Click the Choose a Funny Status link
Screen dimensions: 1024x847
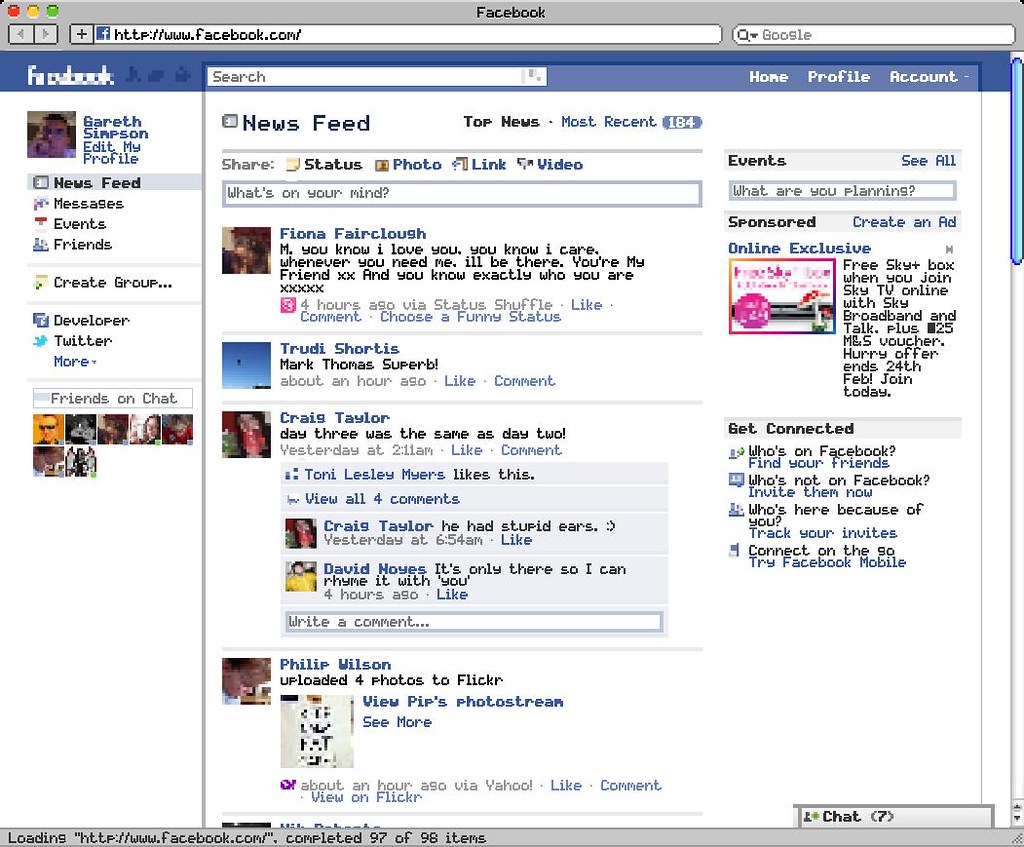470,317
